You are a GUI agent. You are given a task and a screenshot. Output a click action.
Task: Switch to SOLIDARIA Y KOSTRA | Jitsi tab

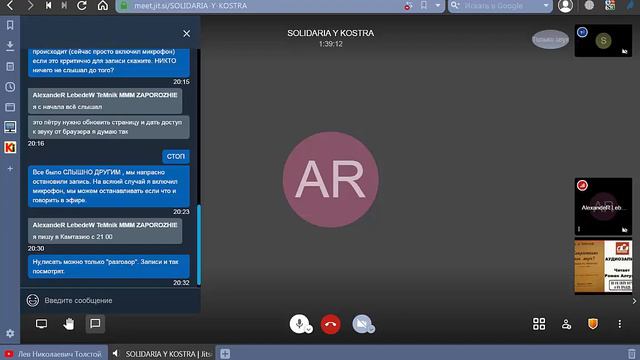pos(161,353)
